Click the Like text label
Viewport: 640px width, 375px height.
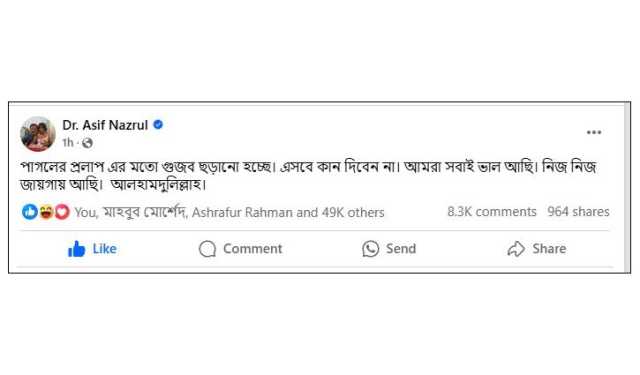[104, 249]
